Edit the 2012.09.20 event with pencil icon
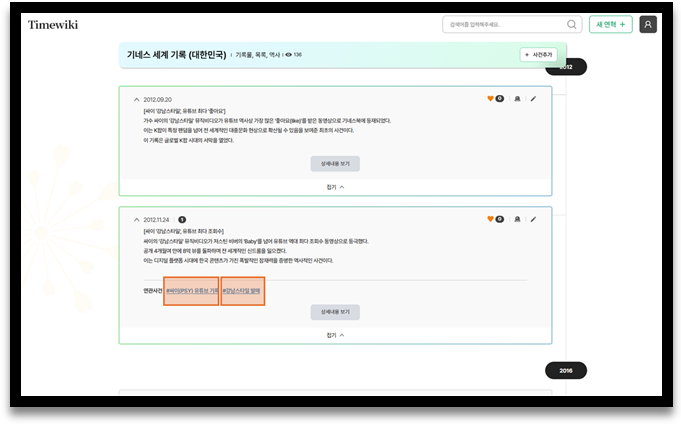 (x=533, y=99)
